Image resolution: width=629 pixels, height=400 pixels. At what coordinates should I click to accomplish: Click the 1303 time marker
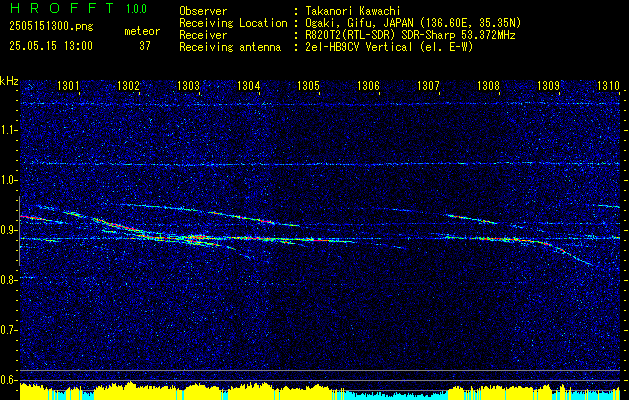click(188, 85)
